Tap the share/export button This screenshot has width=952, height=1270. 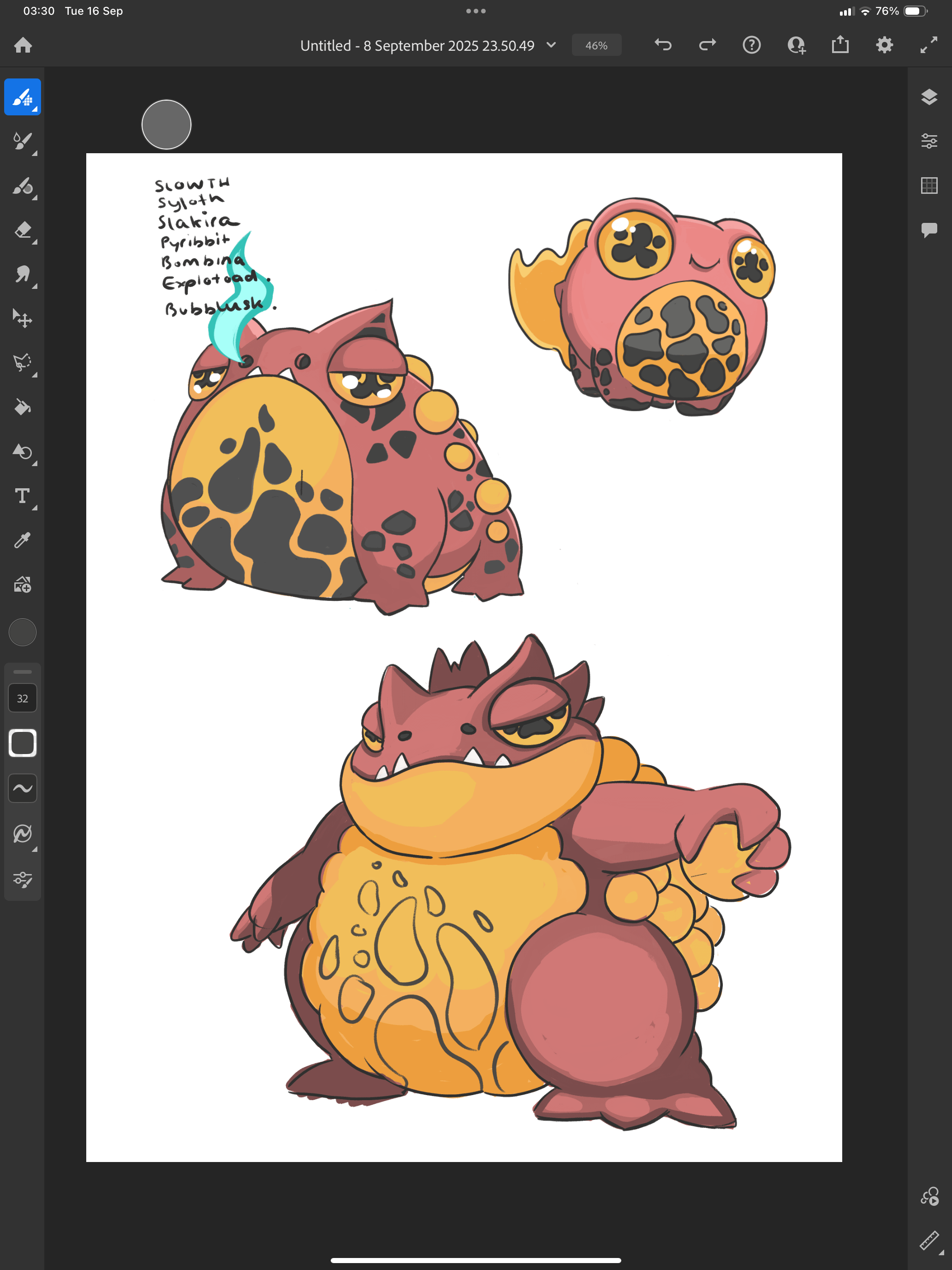pos(840,45)
